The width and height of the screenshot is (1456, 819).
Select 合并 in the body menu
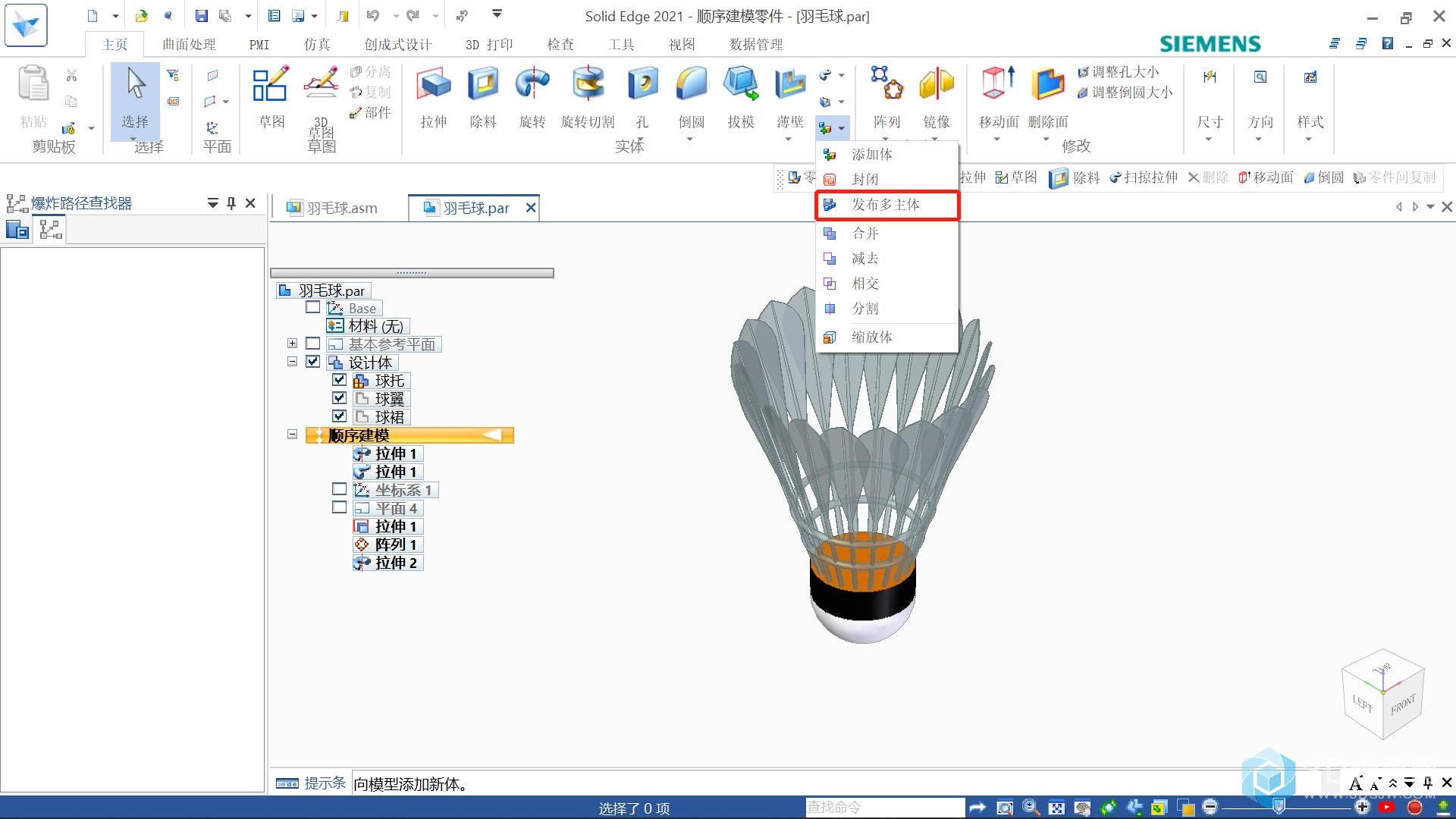coord(887,234)
